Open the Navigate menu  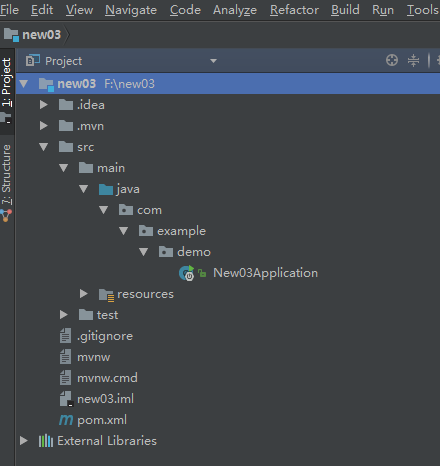(x=131, y=10)
